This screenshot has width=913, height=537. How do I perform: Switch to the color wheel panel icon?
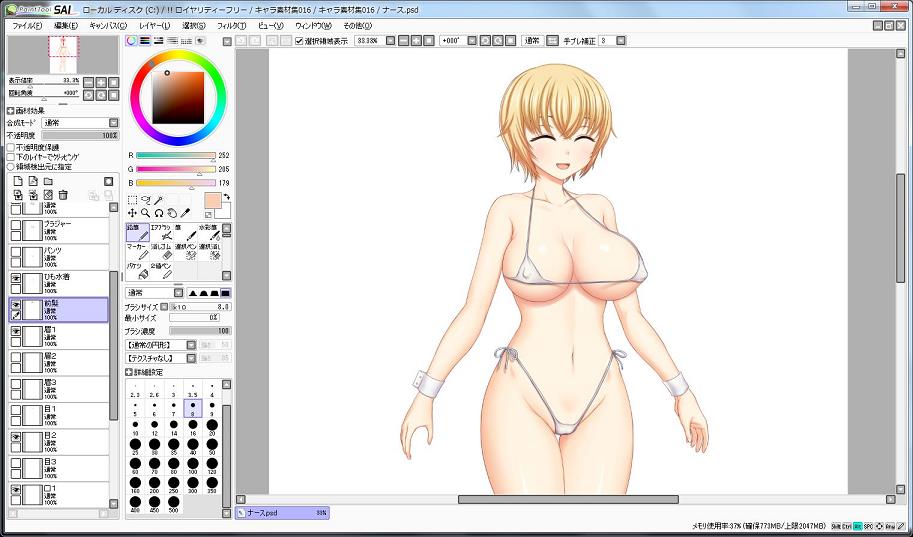coord(132,41)
